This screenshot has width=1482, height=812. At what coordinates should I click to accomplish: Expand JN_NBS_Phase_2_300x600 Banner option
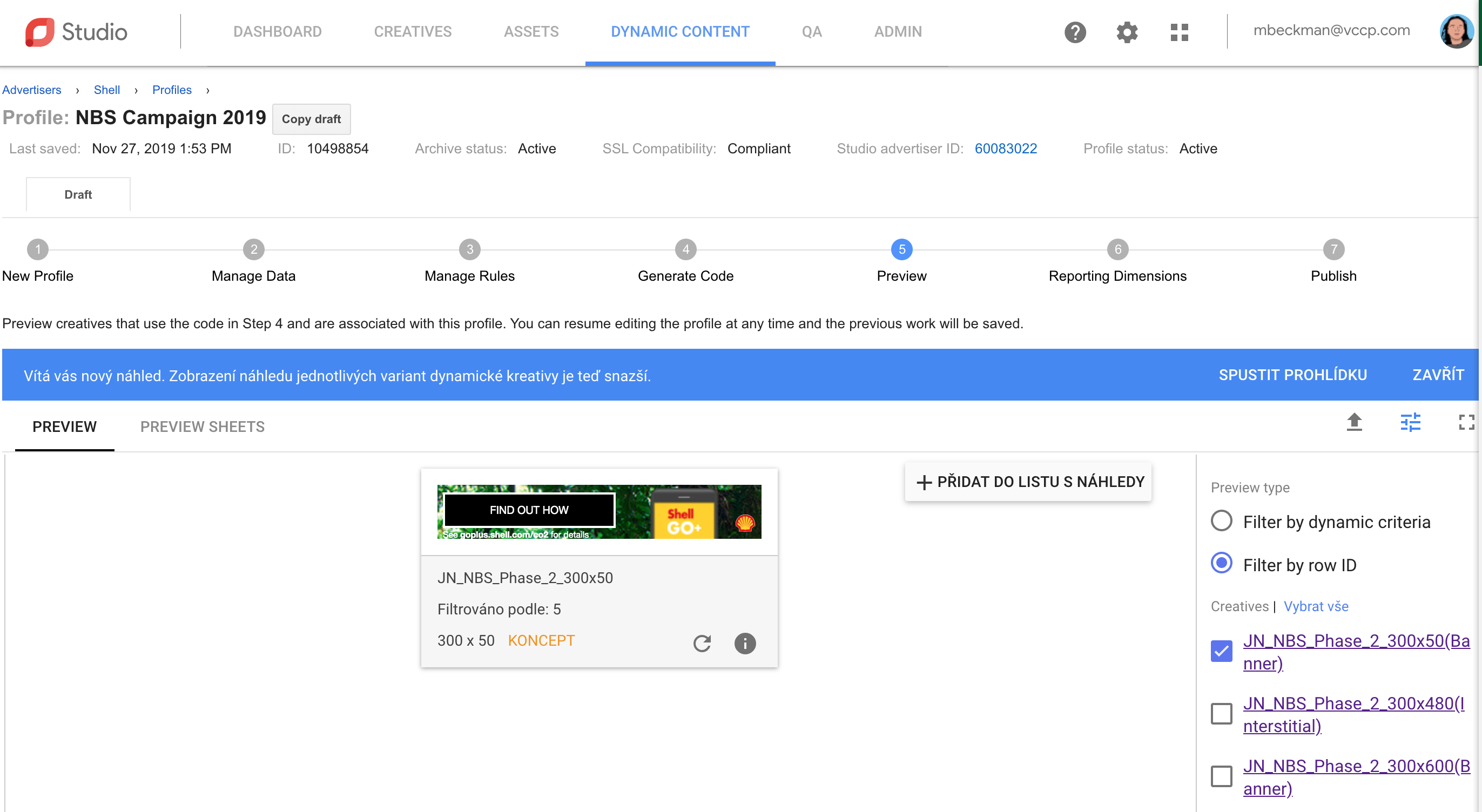(x=1222, y=775)
